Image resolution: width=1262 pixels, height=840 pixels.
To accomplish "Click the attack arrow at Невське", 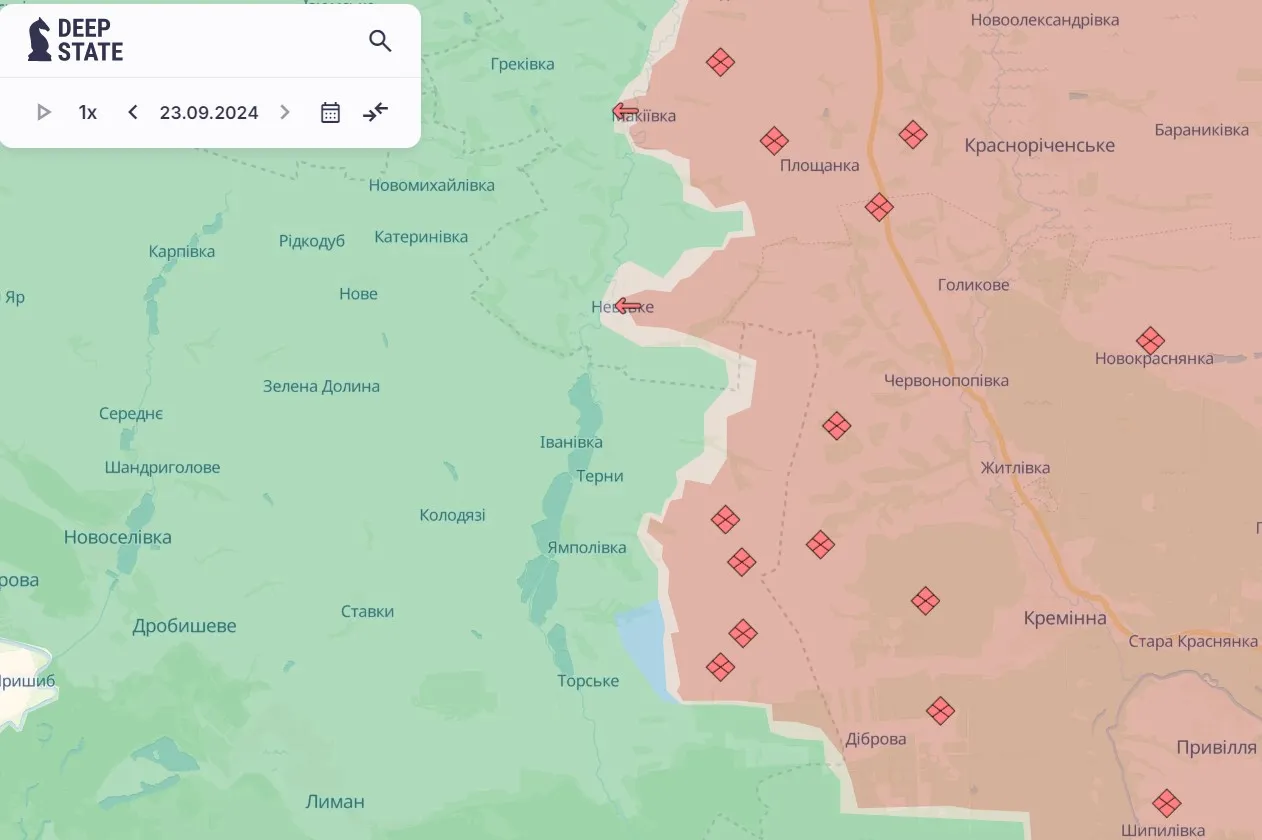I will [628, 306].
